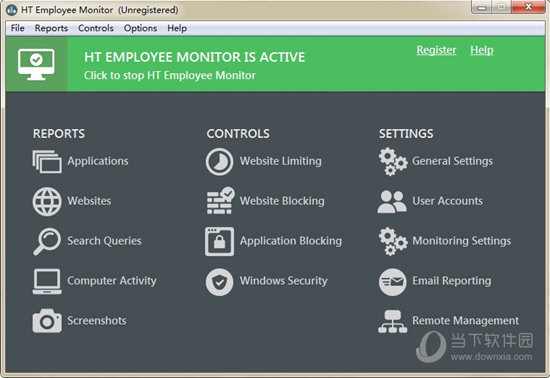Image resolution: width=550 pixels, height=378 pixels.
Task: Click to stop HT Employee Monitor
Action: tap(170, 75)
